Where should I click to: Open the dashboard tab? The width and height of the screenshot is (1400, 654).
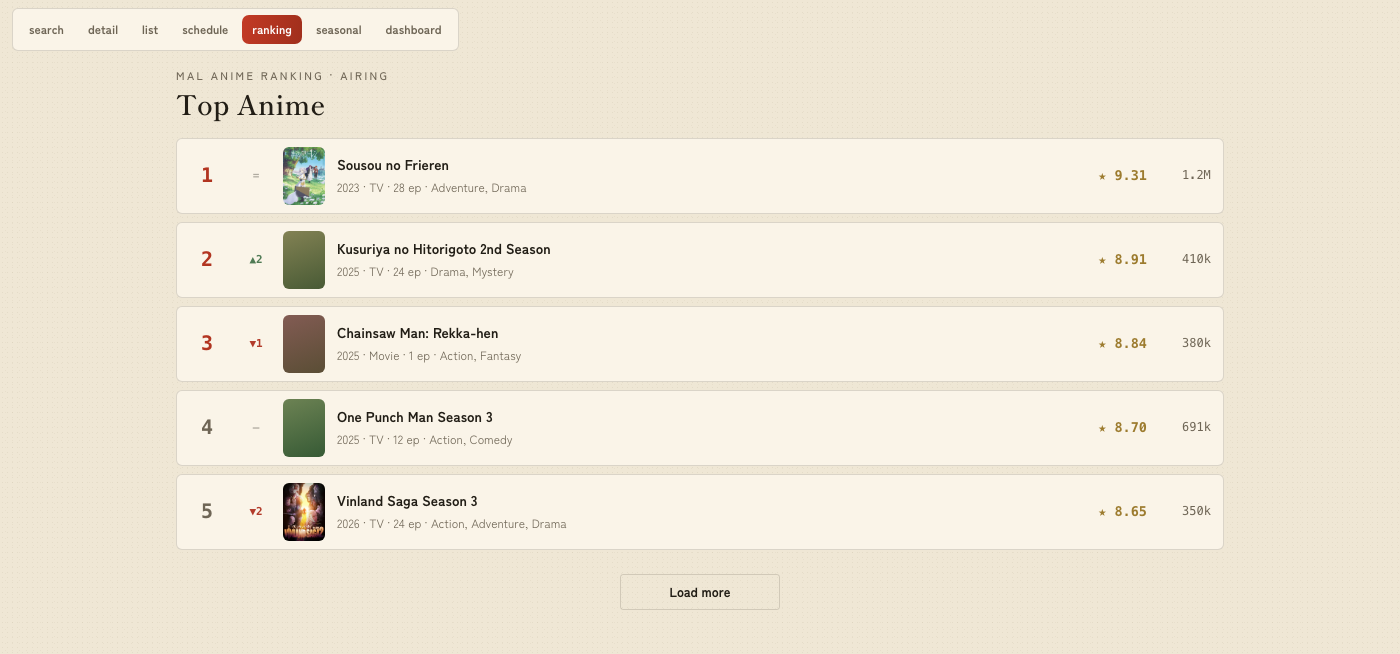(x=413, y=30)
